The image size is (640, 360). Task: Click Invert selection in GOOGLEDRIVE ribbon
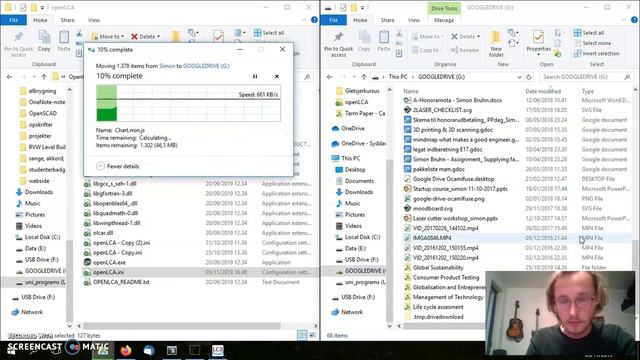pyautogui.click(x=596, y=53)
